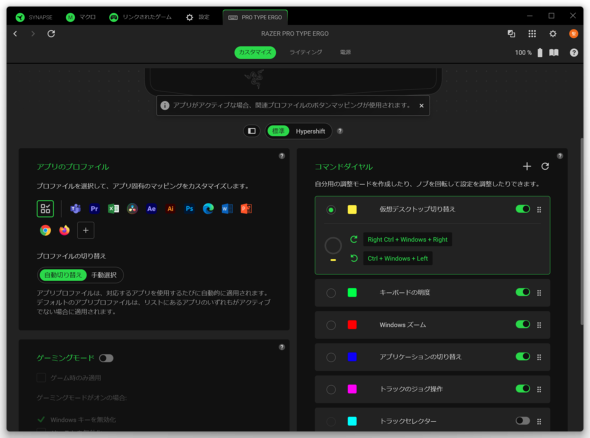Select the Windows ズーム radio button
Image resolution: width=590 pixels, height=438 pixels.
click(x=331, y=325)
